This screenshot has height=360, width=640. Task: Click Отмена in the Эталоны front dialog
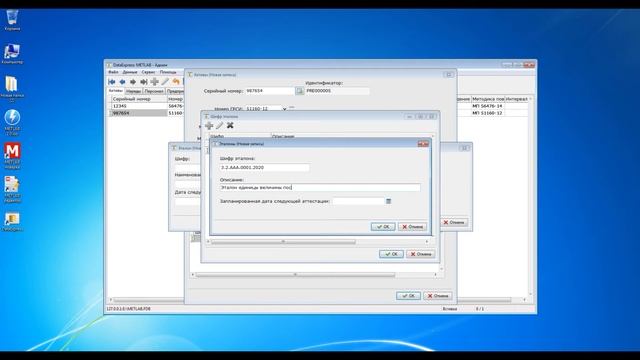coord(412,227)
